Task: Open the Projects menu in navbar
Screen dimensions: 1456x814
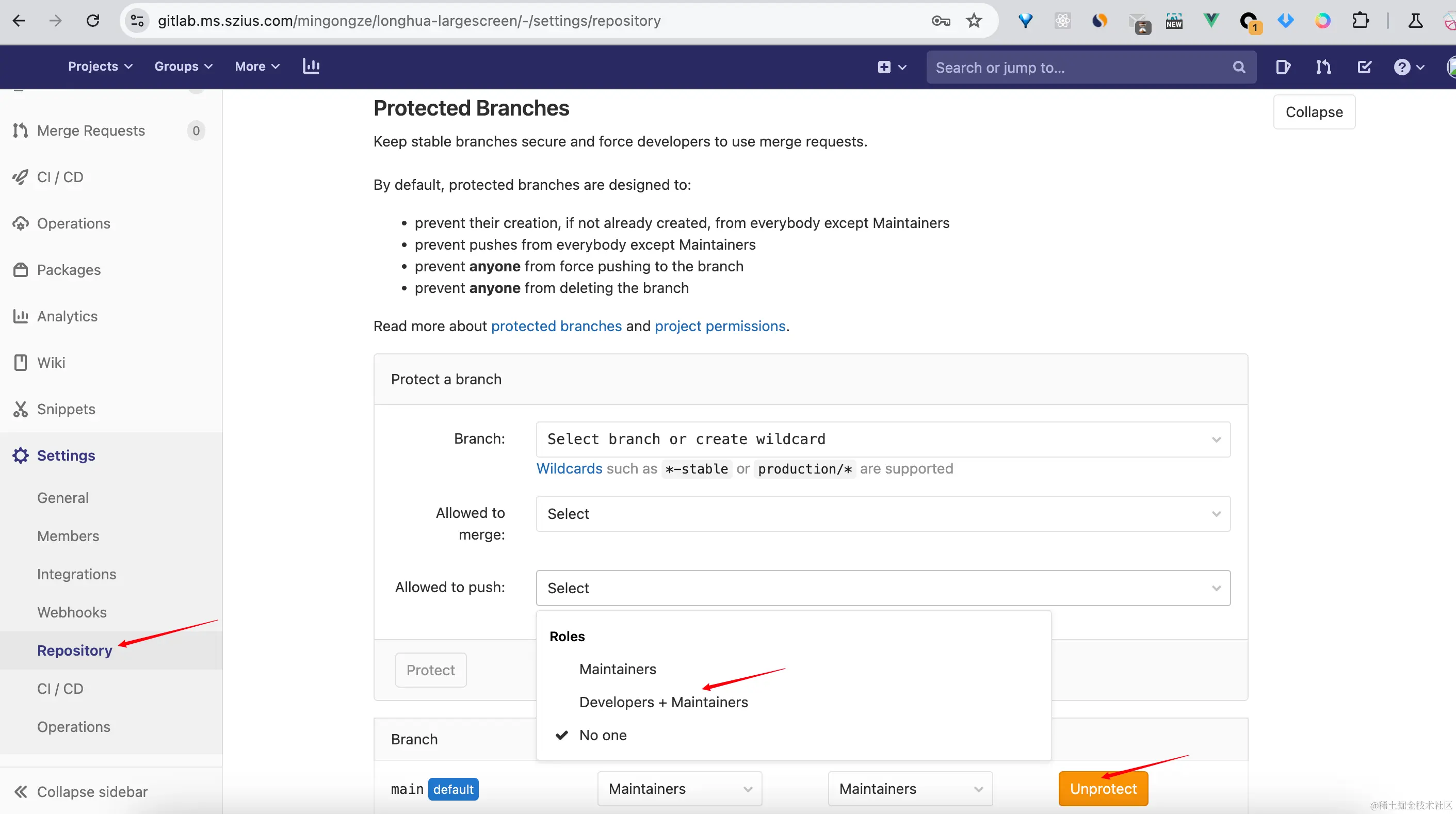Action: [100, 67]
